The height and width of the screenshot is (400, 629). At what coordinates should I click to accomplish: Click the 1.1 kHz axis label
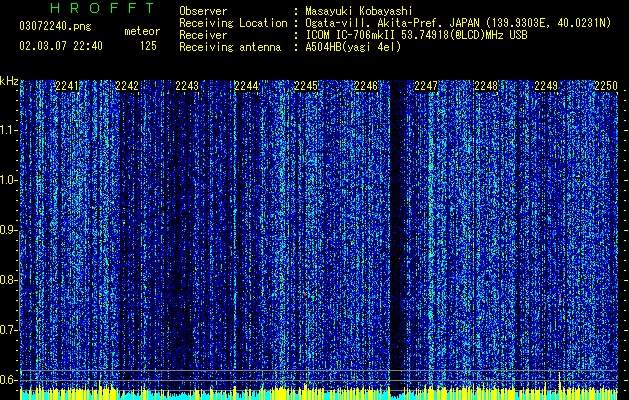point(8,130)
